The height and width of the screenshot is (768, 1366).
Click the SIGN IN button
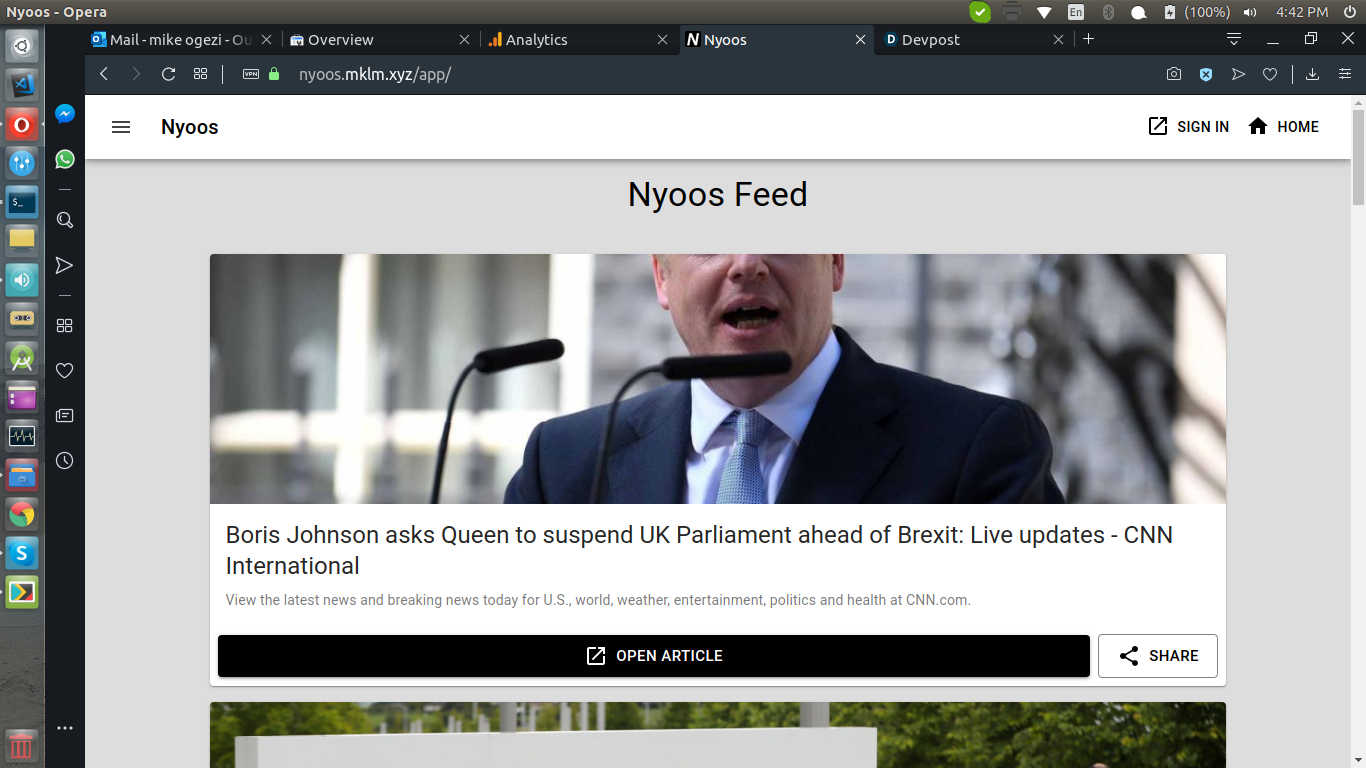click(1189, 127)
